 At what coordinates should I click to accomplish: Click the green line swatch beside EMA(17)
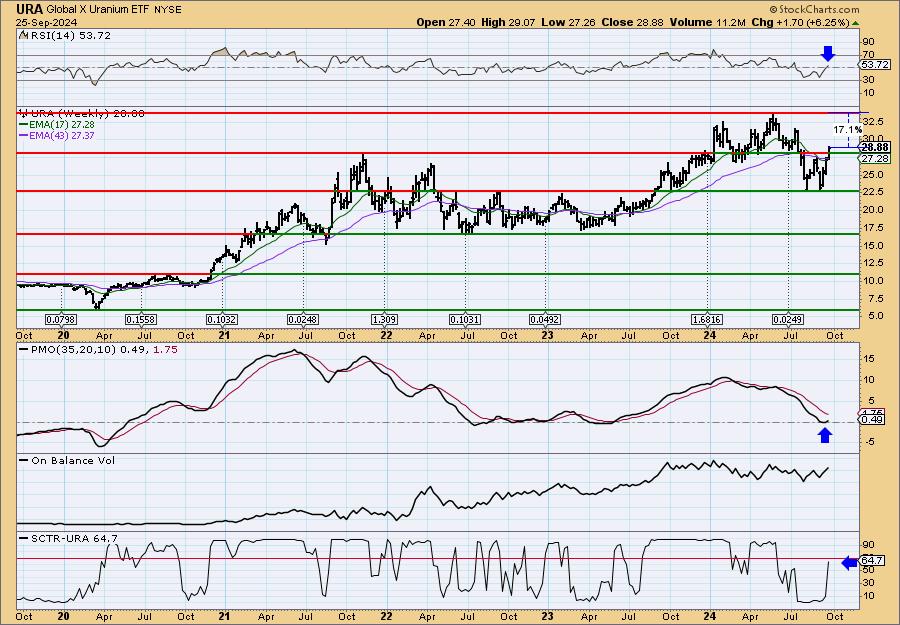click(x=23, y=125)
